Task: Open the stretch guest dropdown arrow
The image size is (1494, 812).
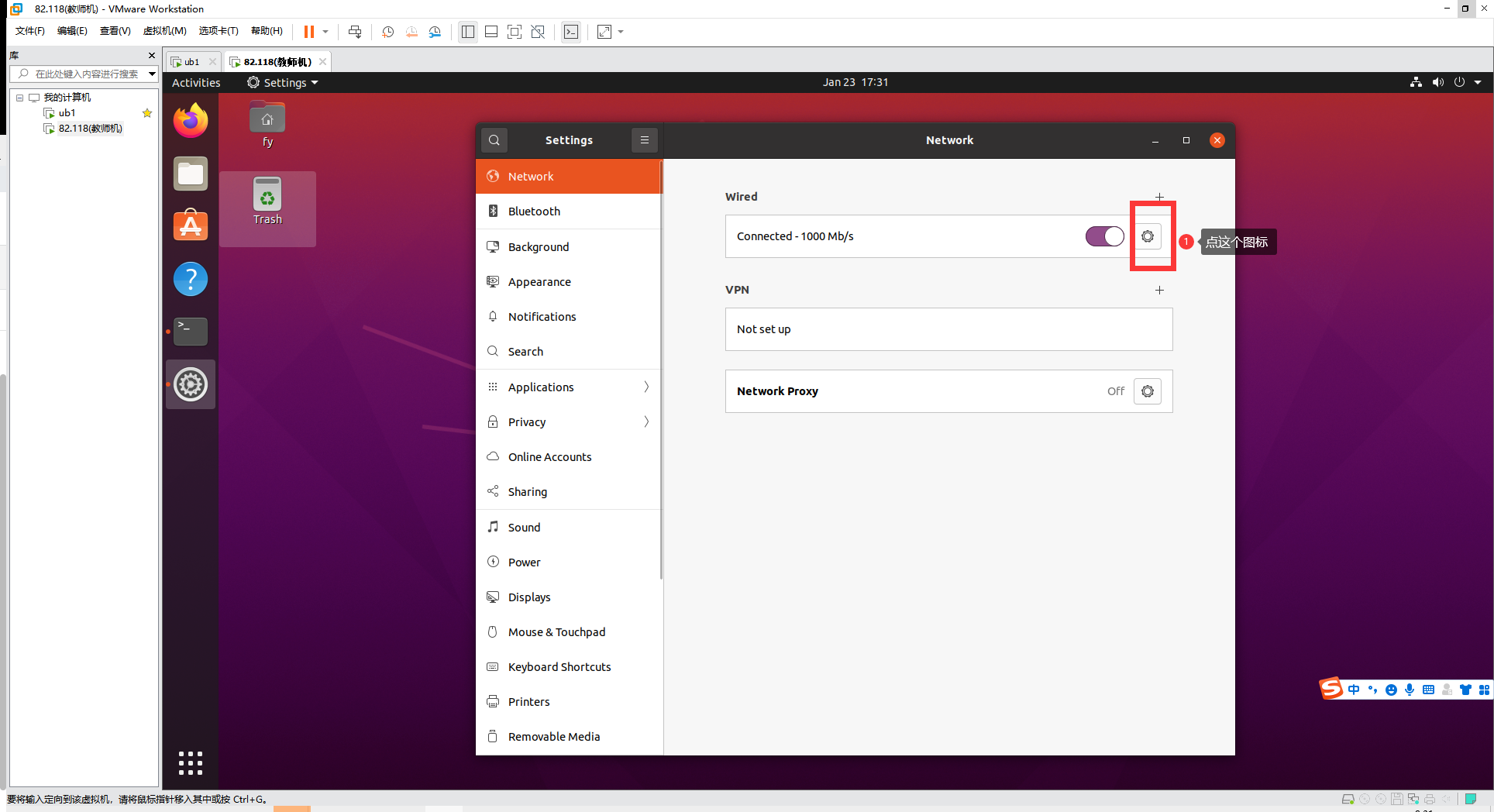Action: point(621,32)
